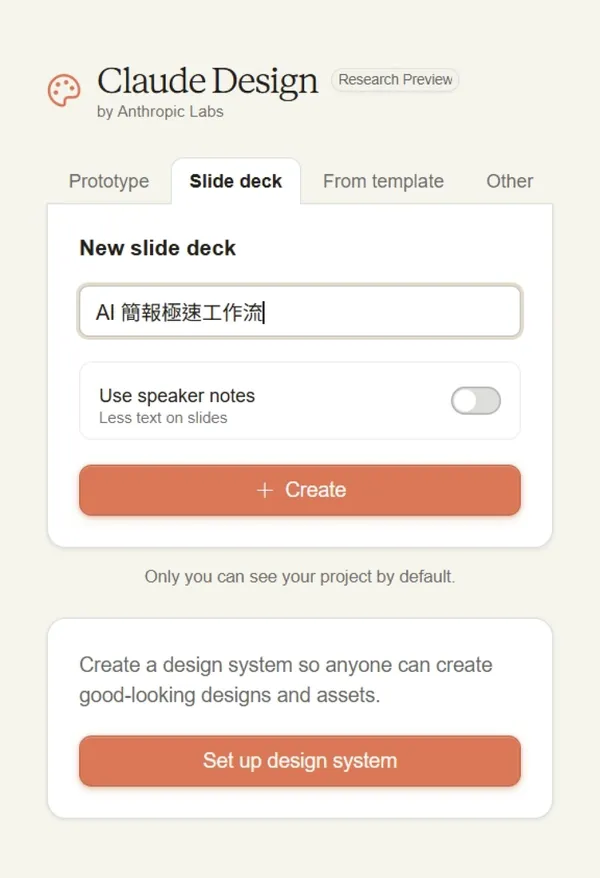Click the Set up design system button
600x878 pixels.
pos(300,761)
